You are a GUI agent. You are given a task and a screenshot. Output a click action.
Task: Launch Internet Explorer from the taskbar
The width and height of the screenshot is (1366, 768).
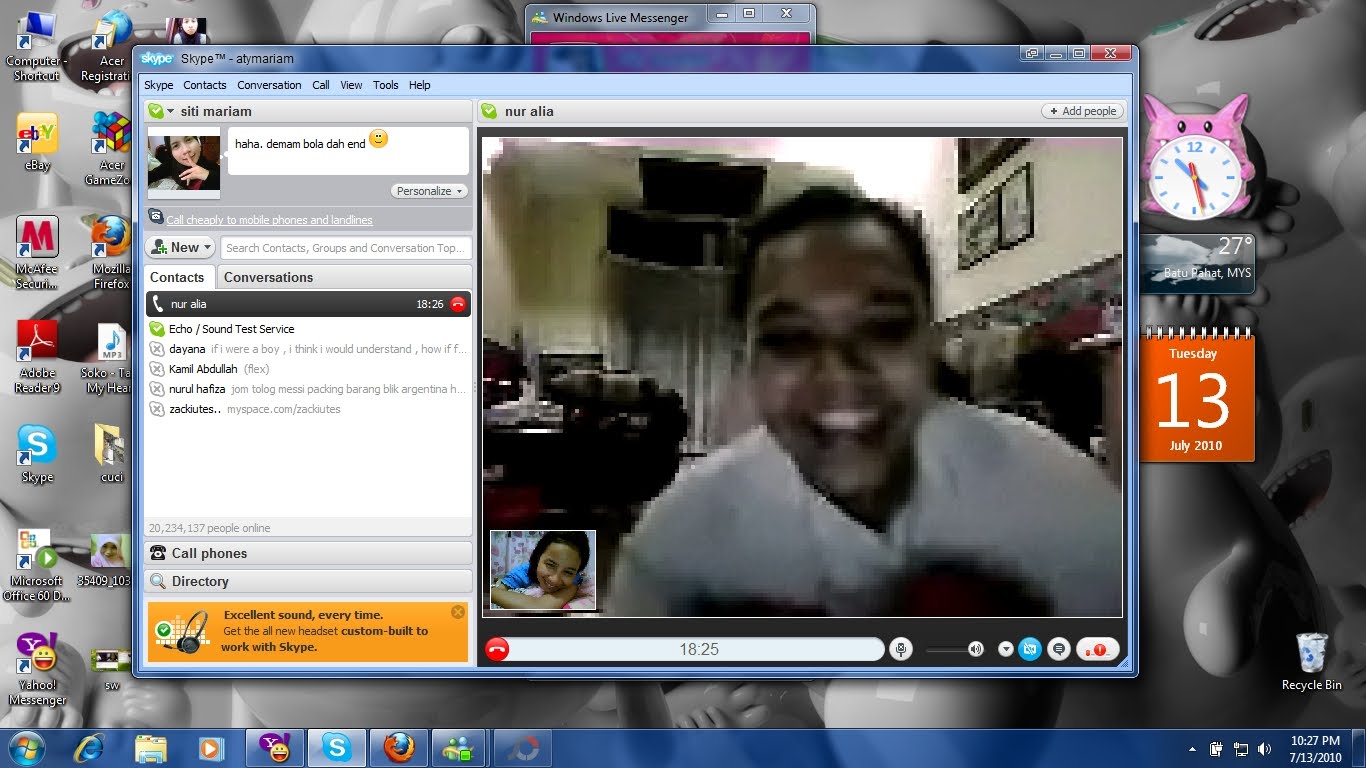[89, 748]
